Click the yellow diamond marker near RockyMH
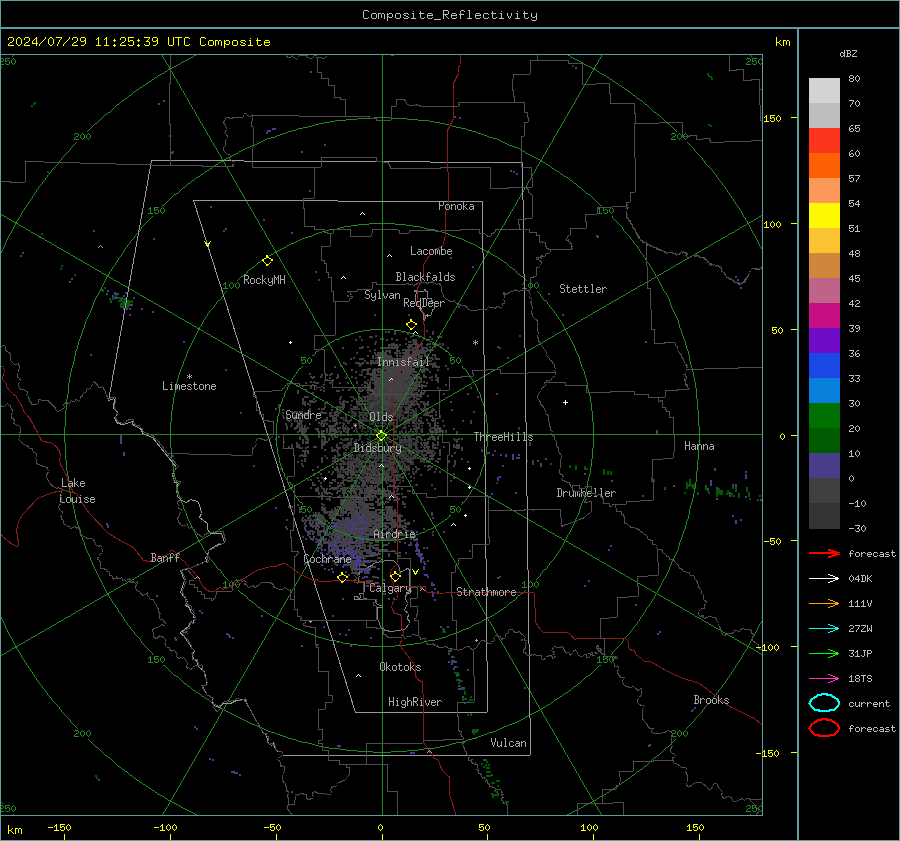 pyautogui.click(x=267, y=261)
